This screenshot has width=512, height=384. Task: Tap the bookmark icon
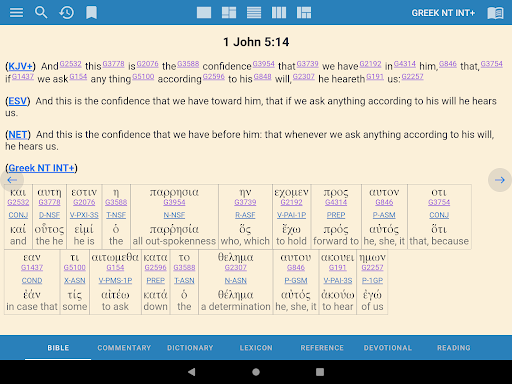coord(91,13)
